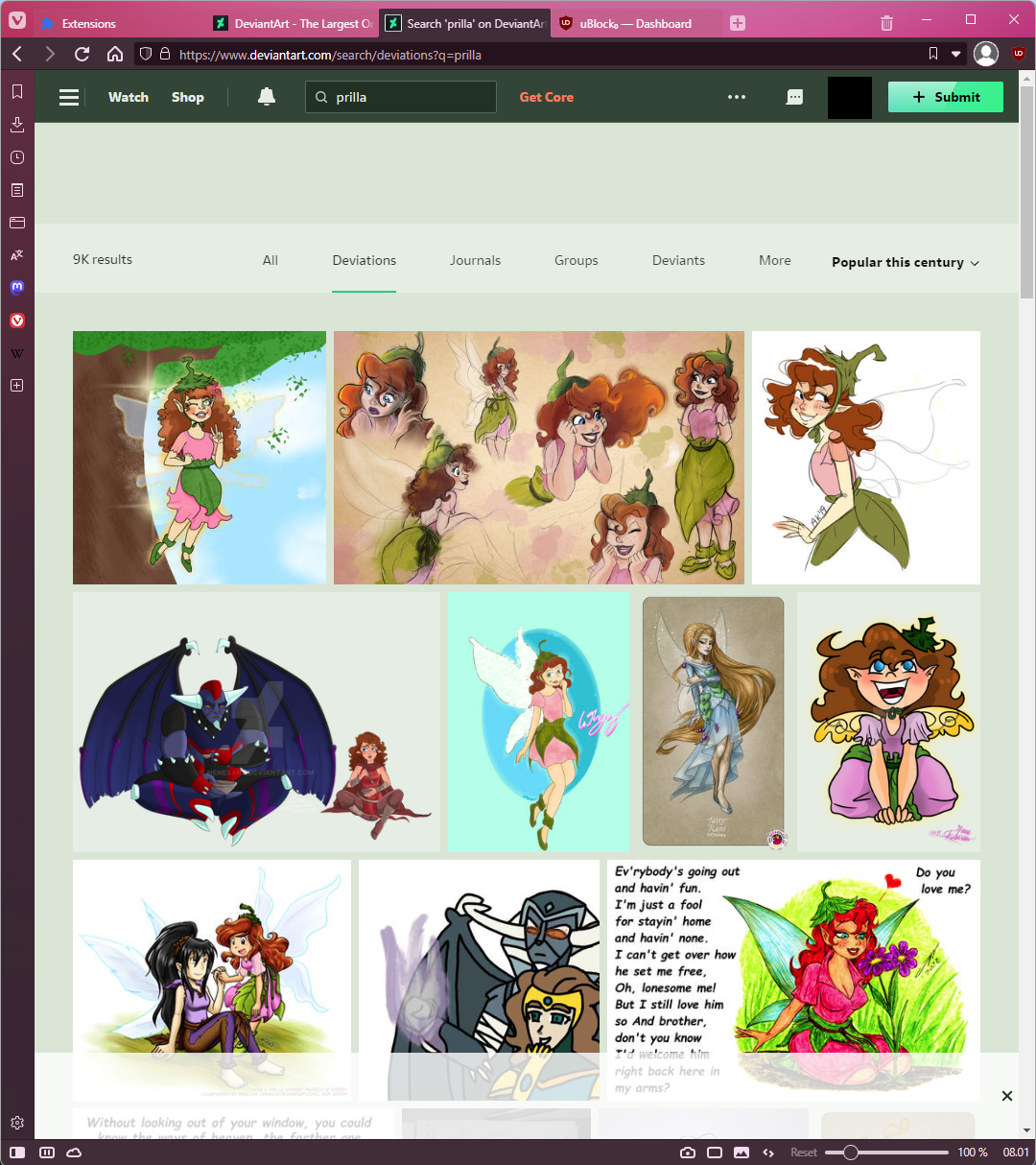Open fairy by tree trunk thumbnail
Screen dimensions: 1036x1165
click(x=200, y=458)
